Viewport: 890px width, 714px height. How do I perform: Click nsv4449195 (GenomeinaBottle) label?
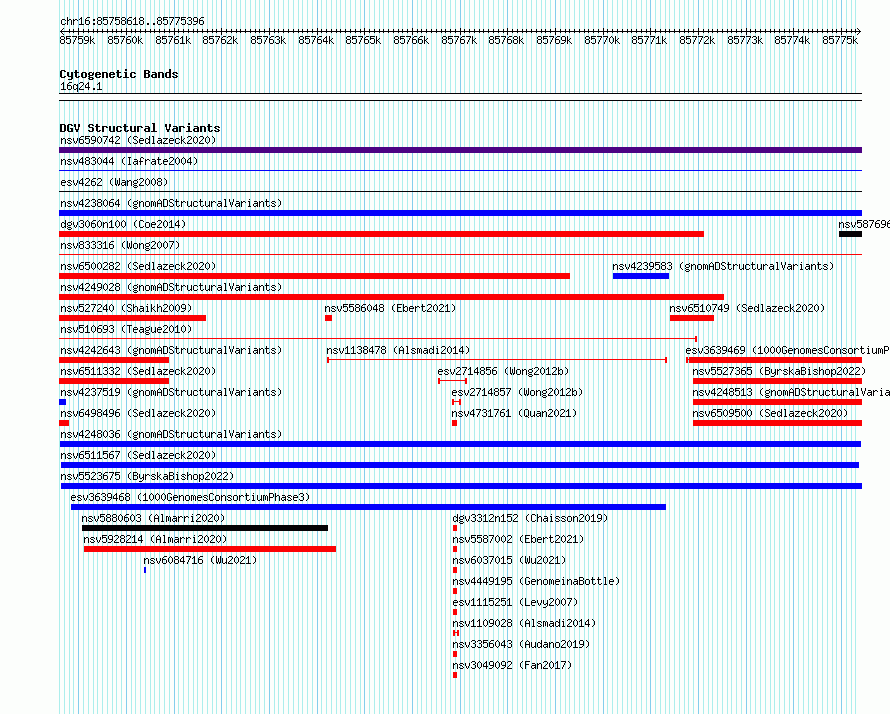pos(536,581)
